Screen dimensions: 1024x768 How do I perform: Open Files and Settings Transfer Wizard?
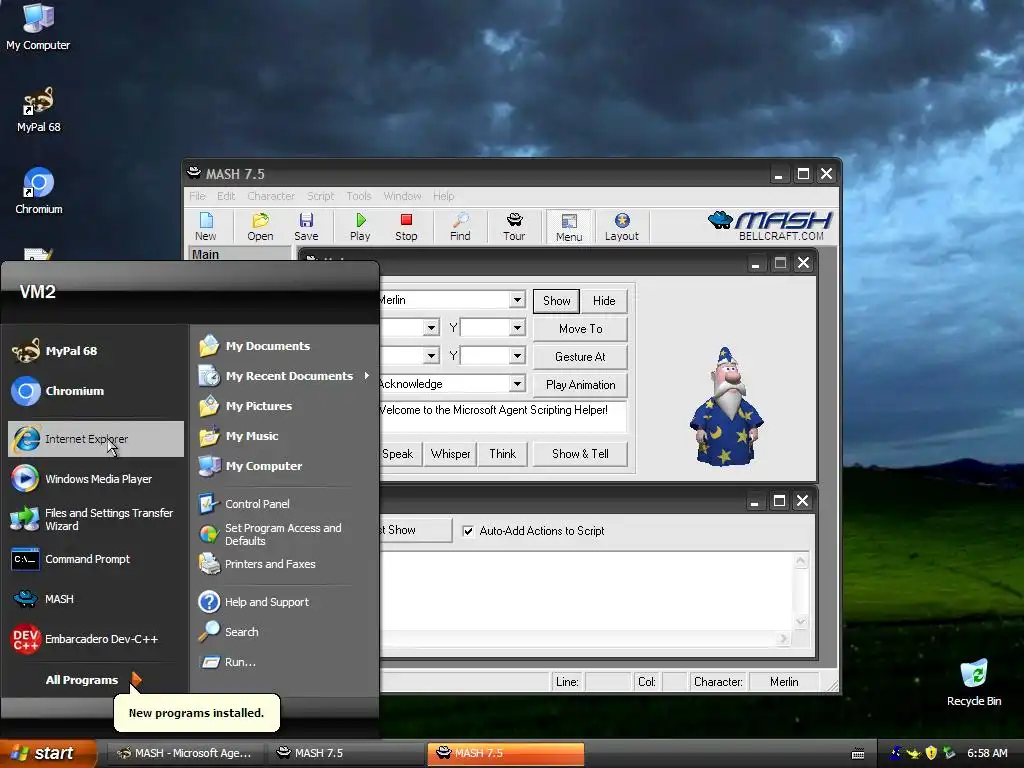[96, 519]
